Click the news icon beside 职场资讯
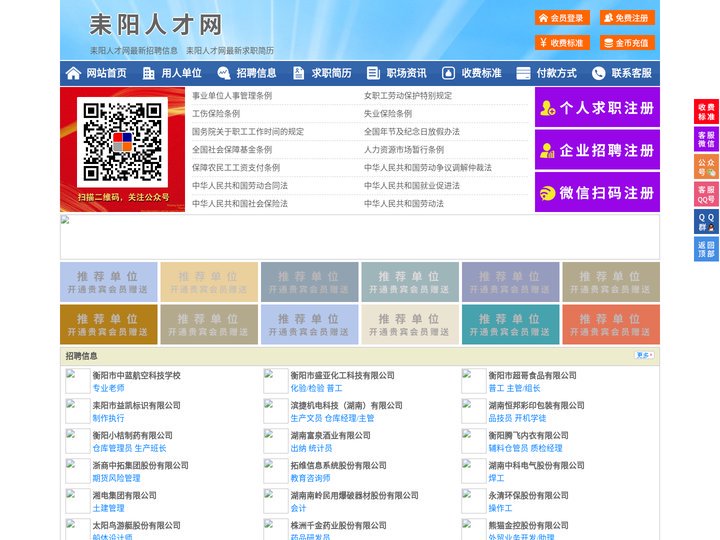The height and width of the screenshot is (540, 720). pyautogui.click(x=373, y=73)
